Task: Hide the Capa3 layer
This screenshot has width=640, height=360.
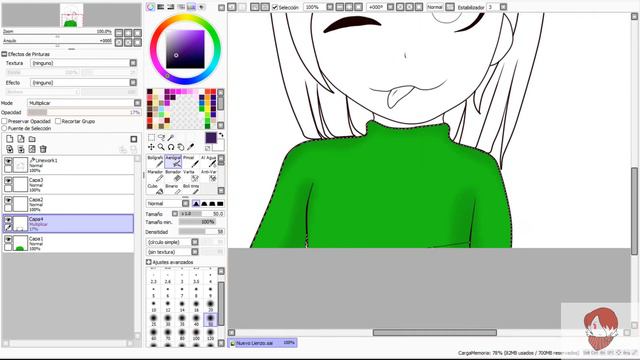Action: pos(8,180)
